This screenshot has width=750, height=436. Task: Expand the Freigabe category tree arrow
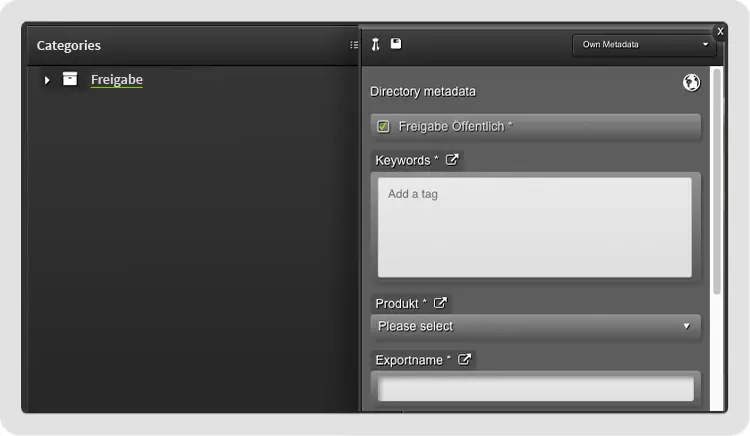click(47, 80)
